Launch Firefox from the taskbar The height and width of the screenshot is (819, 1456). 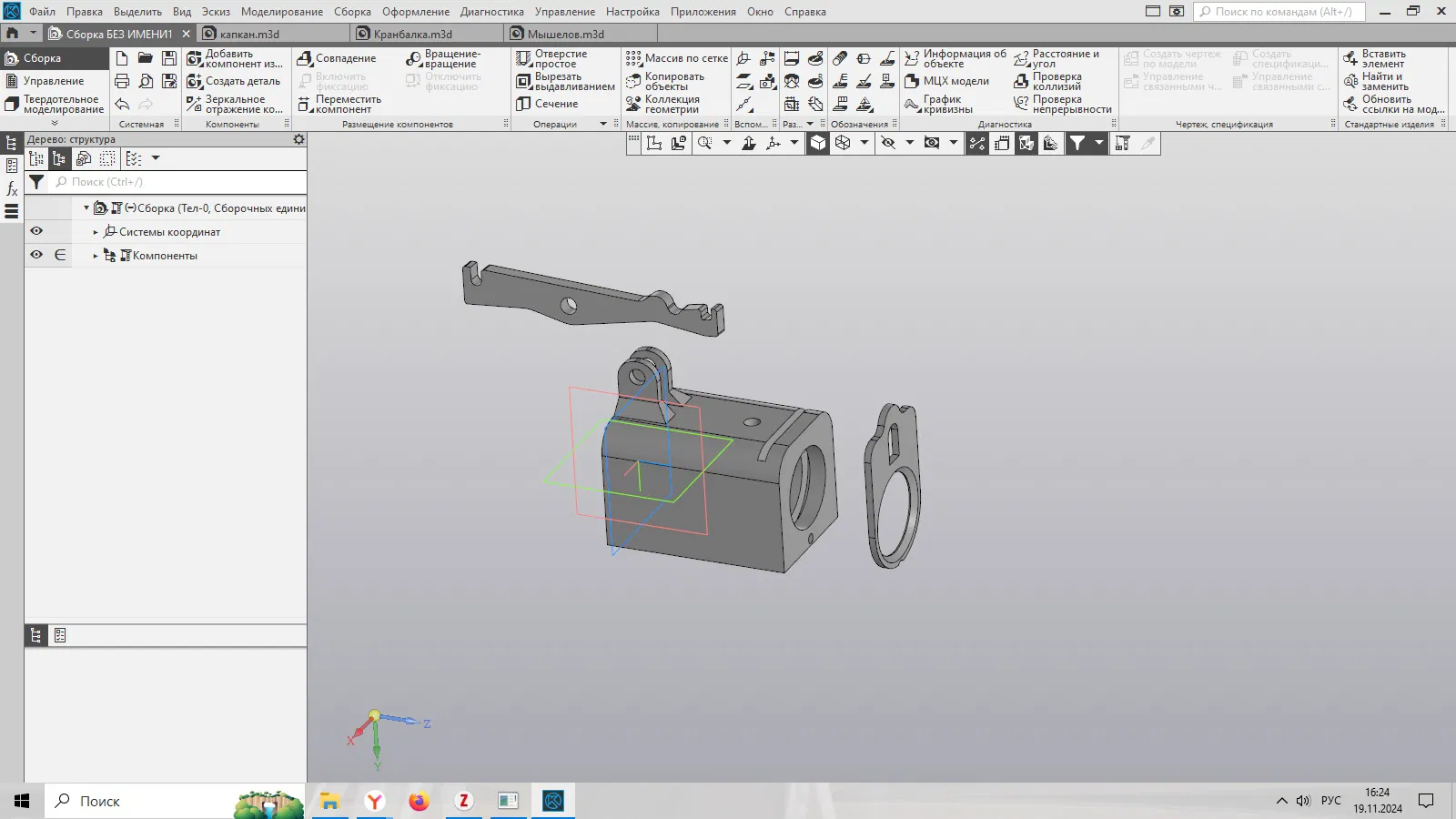coord(419,801)
